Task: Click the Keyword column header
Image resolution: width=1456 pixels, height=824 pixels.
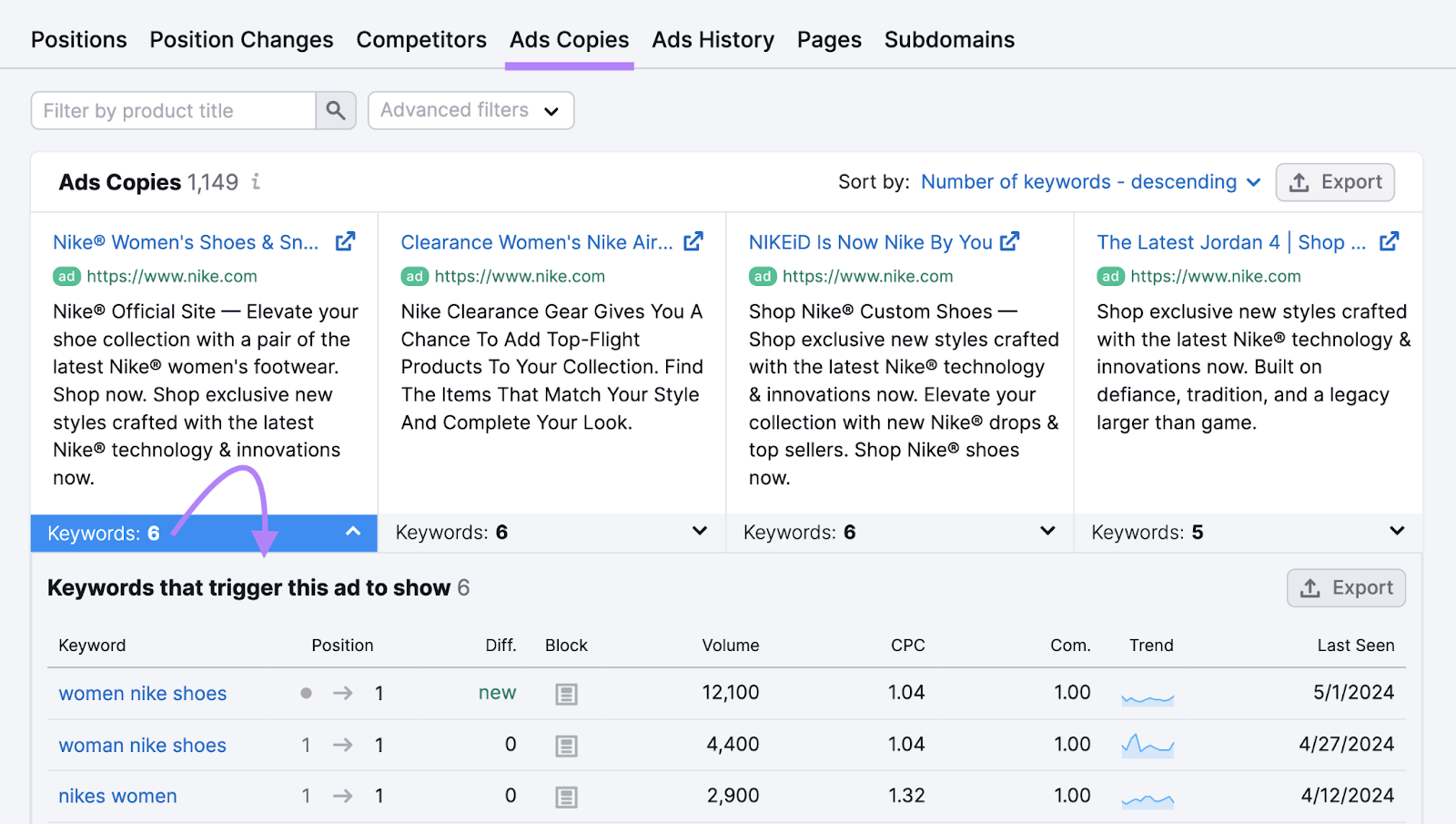Action: [x=92, y=646]
